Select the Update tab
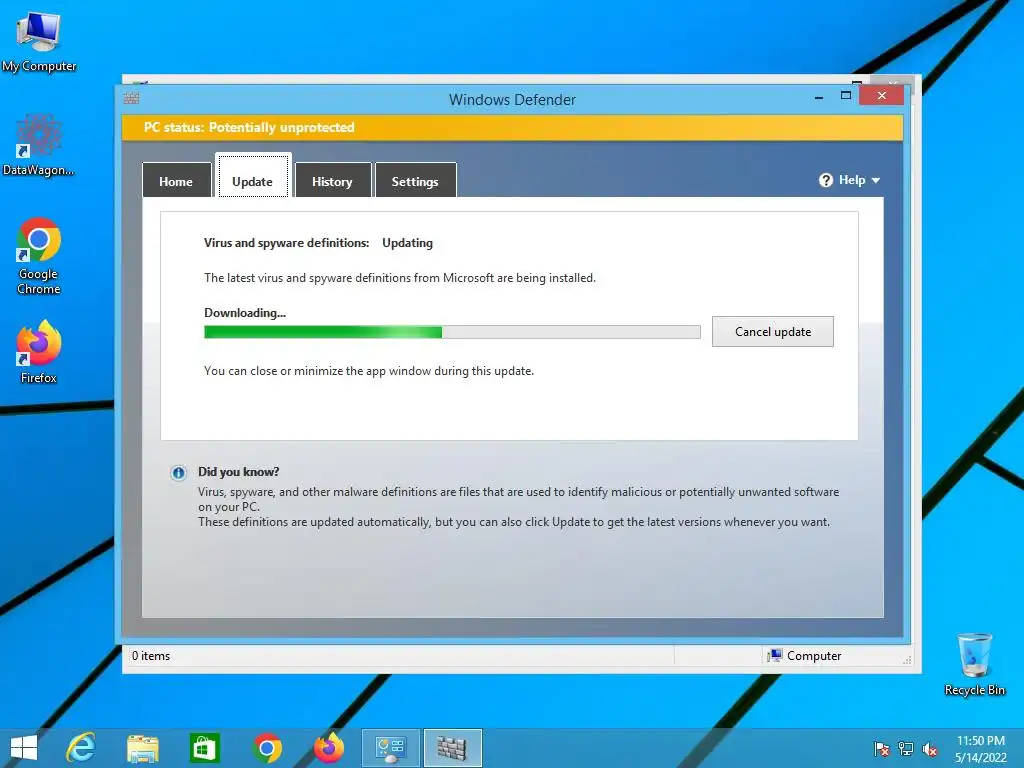Image resolution: width=1024 pixels, height=768 pixels. pos(253,176)
